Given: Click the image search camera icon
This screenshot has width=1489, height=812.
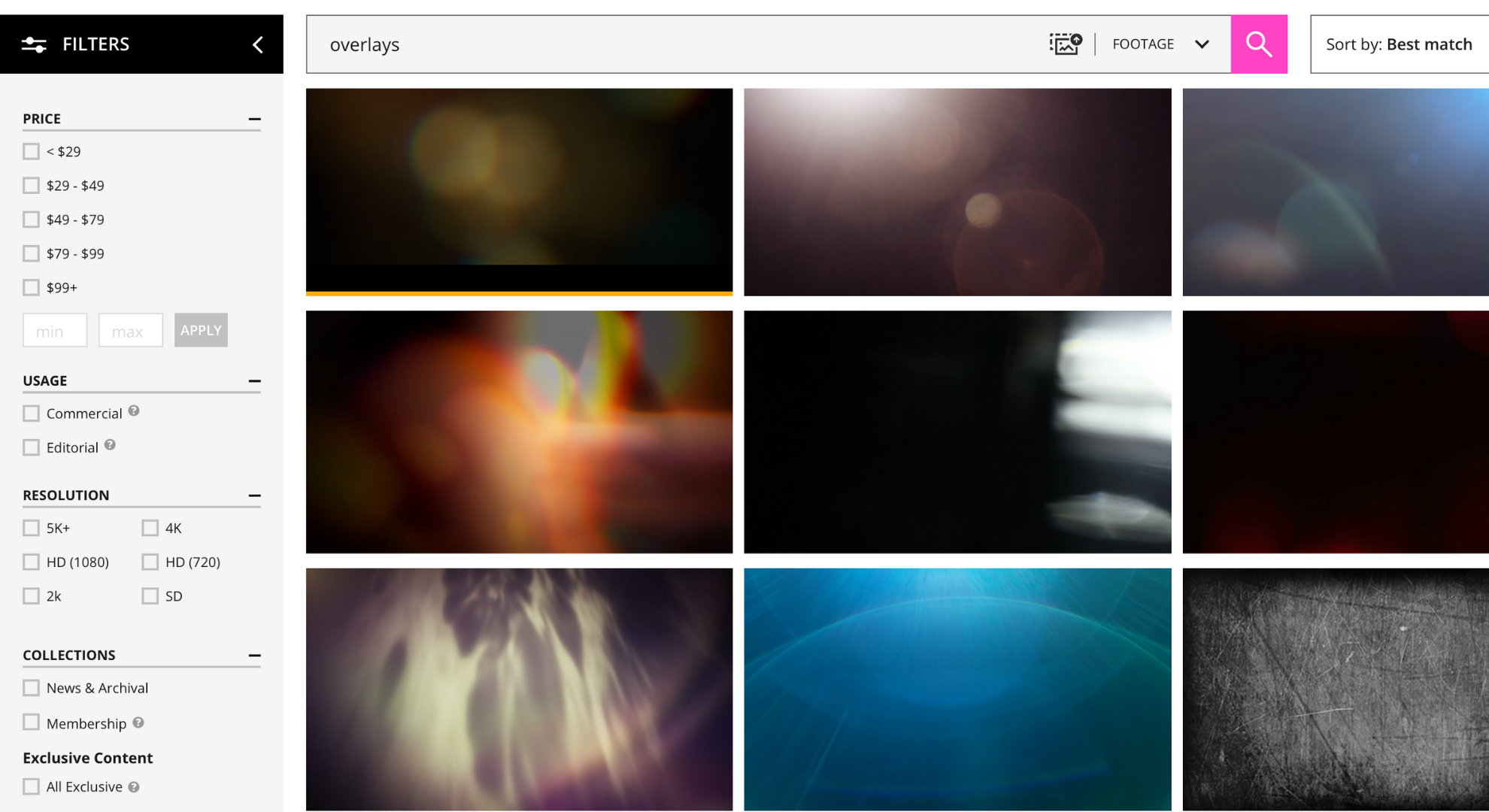Looking at the screenshot, I should coord(1065,43).
